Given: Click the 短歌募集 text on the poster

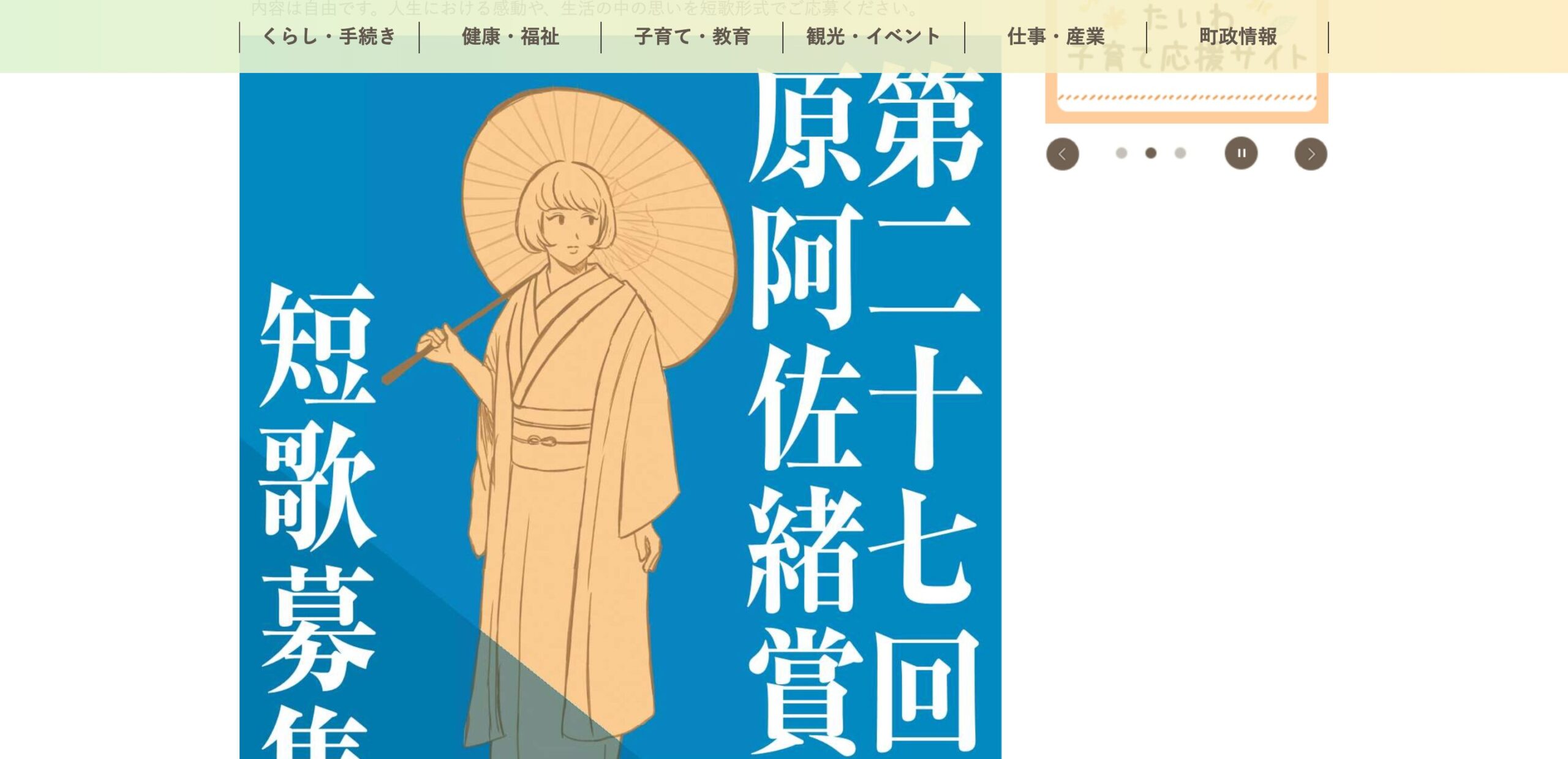Looking at the screenshot, I should 317,521.
